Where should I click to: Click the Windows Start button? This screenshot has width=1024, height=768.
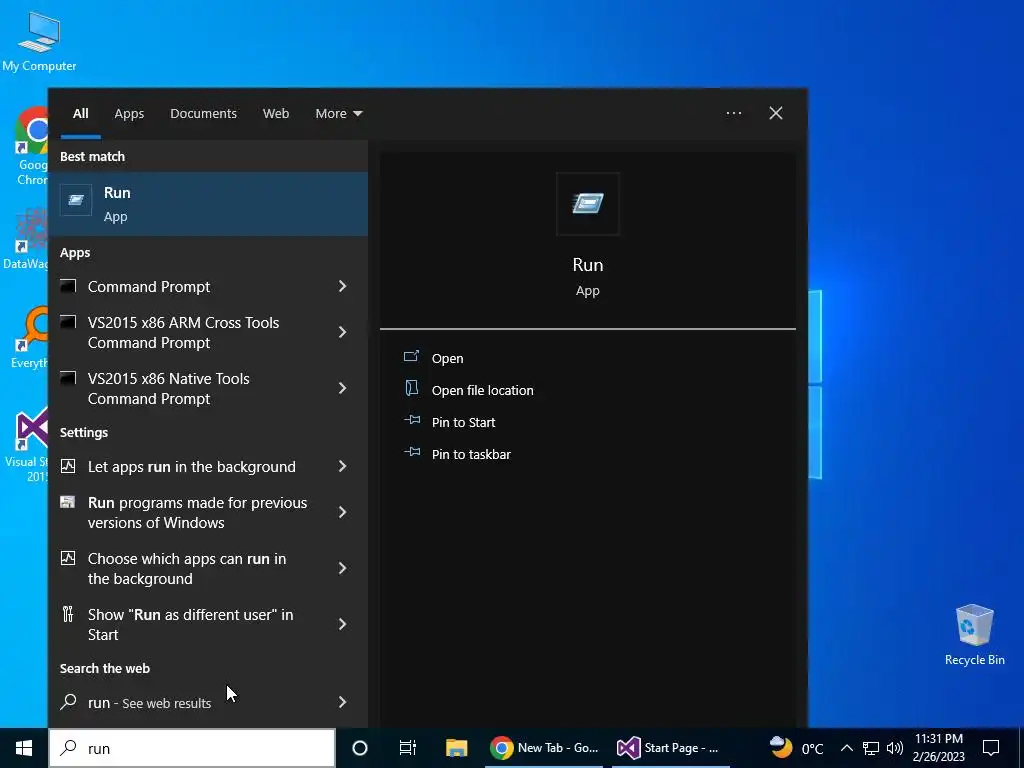[x=24, y=748]
